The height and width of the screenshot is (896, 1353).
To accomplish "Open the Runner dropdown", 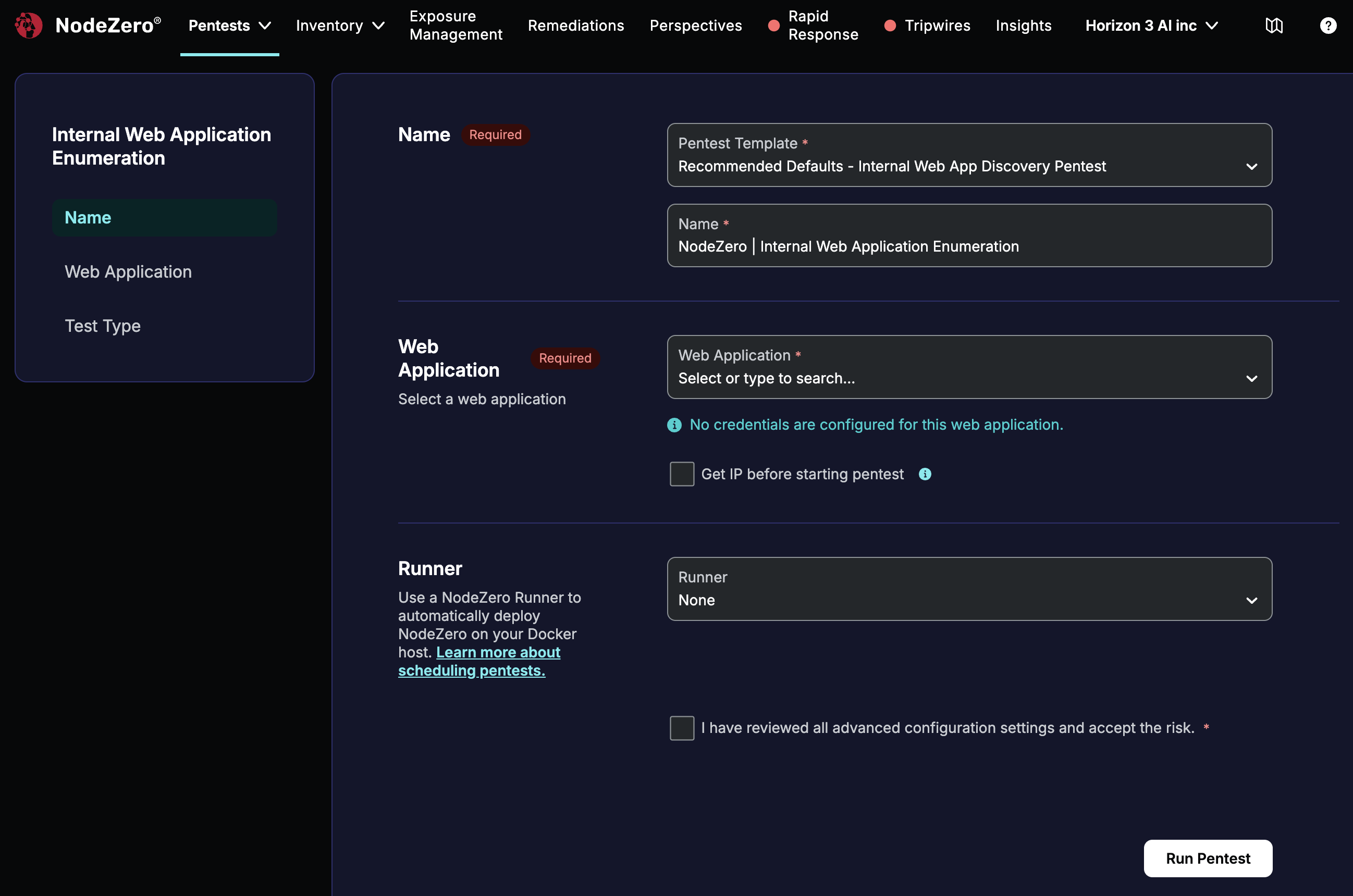I will point(969,589).
